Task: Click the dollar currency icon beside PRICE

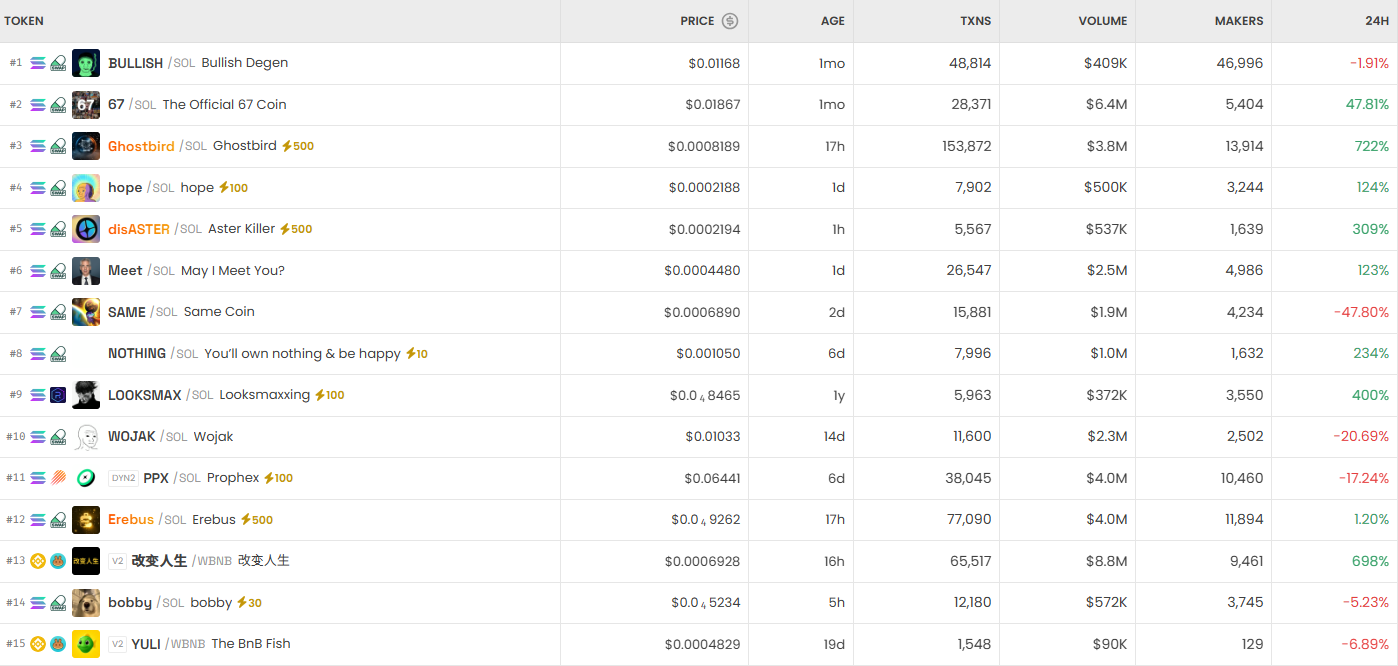Action: click(730, 21)
